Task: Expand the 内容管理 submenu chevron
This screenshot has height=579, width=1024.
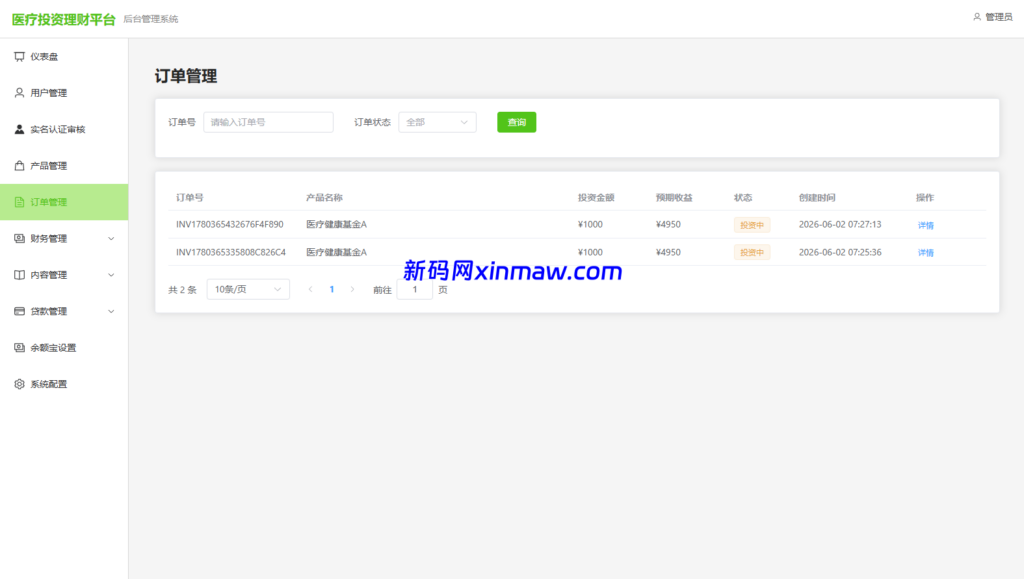Action: click(x=111, y=275)
